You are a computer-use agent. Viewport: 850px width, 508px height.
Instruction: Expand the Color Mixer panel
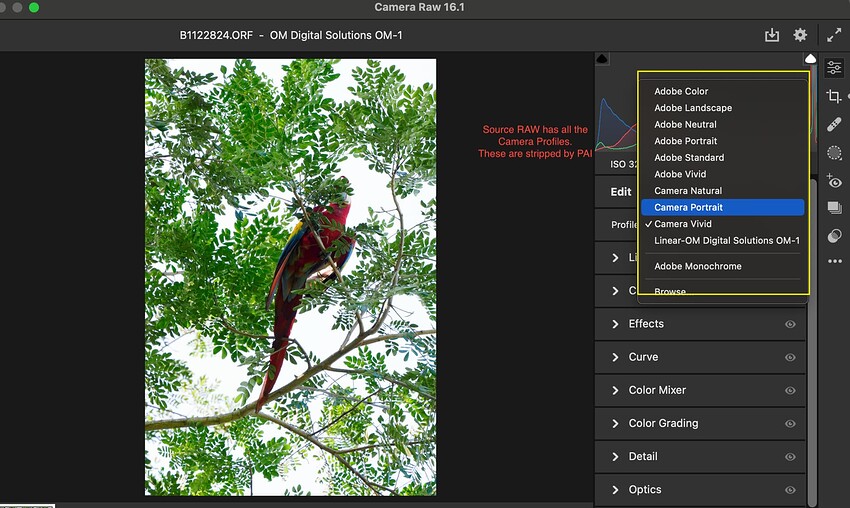click(615, 390)
